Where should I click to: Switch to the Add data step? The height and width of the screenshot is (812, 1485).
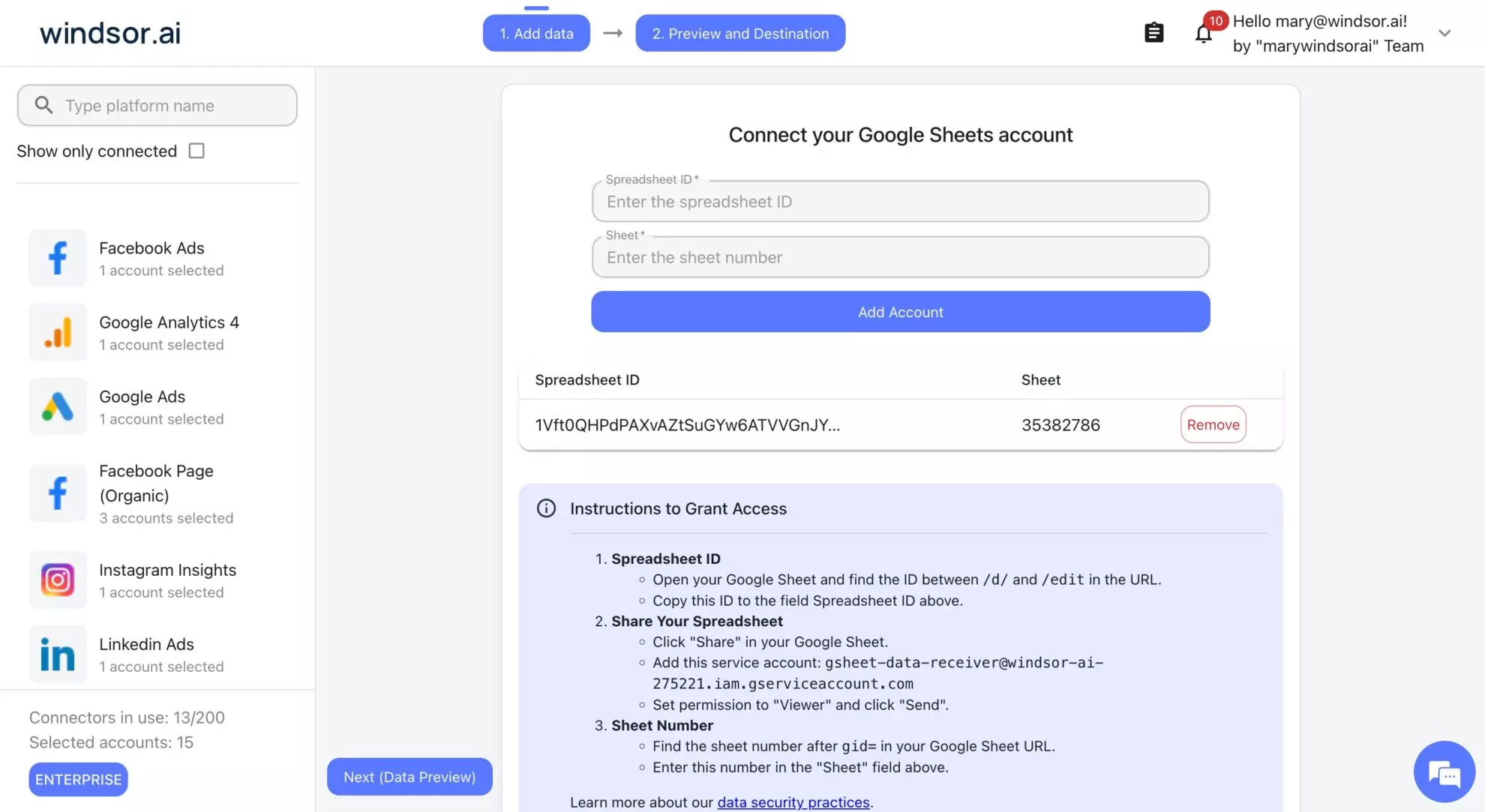(535, 33)
